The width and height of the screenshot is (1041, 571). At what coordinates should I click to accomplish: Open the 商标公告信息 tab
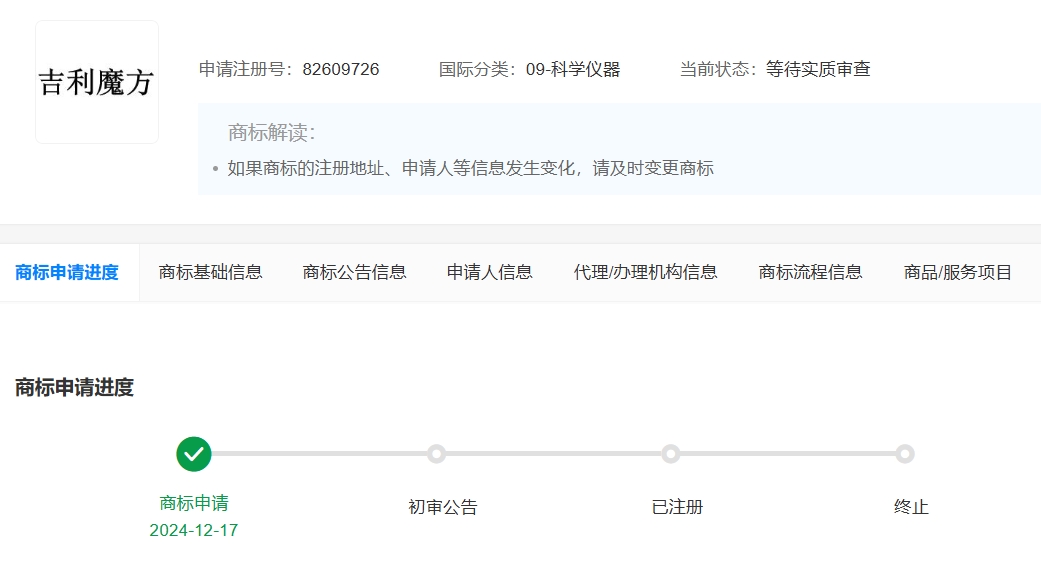[x=355, y=272]
